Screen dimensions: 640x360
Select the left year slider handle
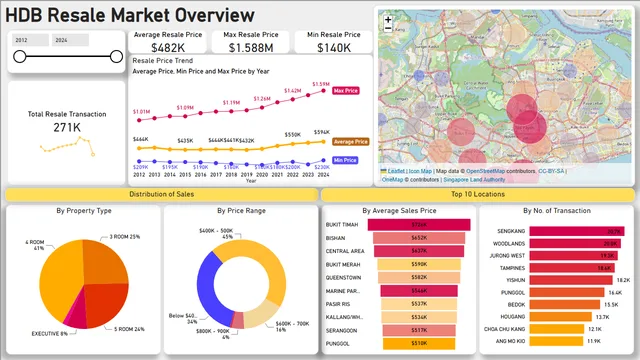[20, 56]
